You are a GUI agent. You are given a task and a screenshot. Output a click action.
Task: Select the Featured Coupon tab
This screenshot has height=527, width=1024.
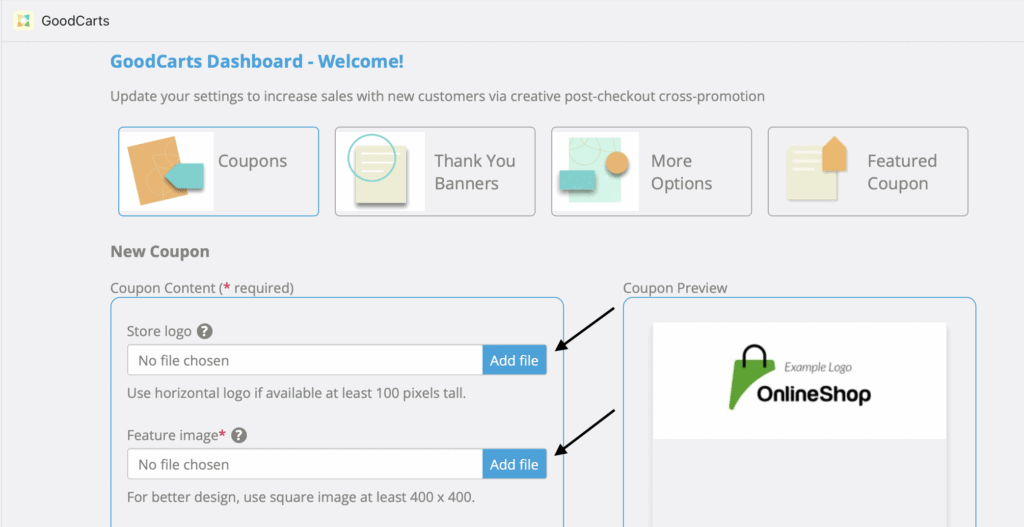tap(868, 172)
